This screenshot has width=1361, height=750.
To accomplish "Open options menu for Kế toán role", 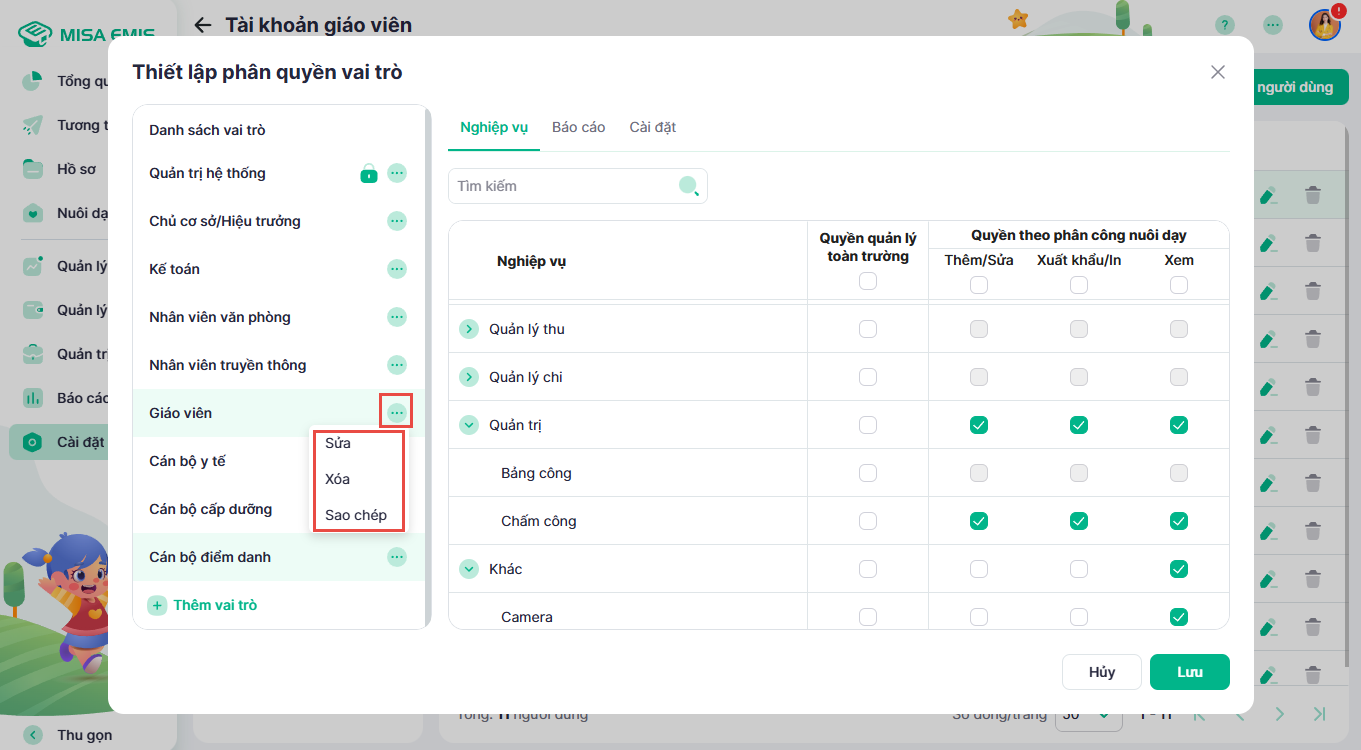I will click(397, 269).
